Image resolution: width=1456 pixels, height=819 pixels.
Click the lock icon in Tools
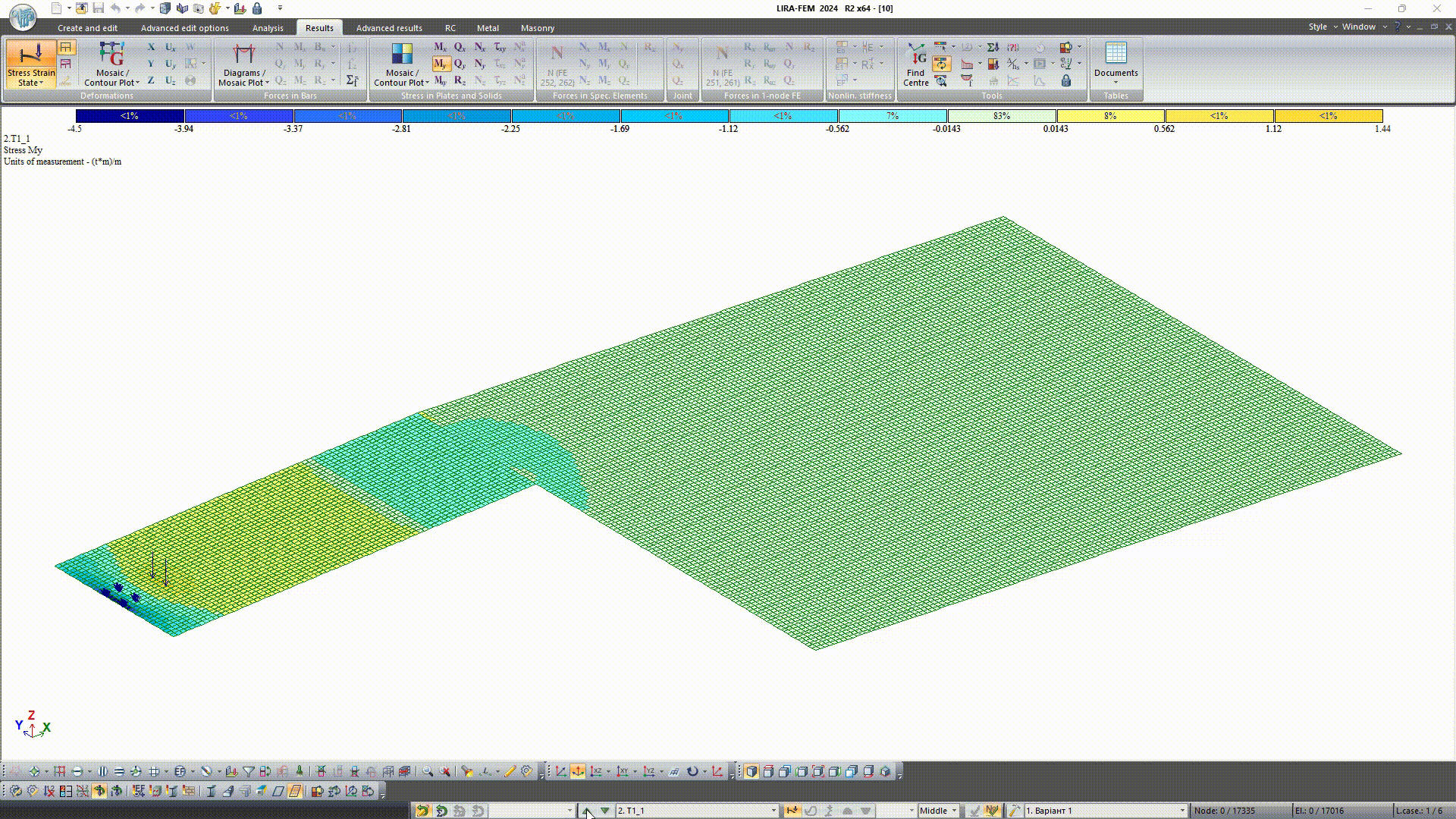(1066, 80)
